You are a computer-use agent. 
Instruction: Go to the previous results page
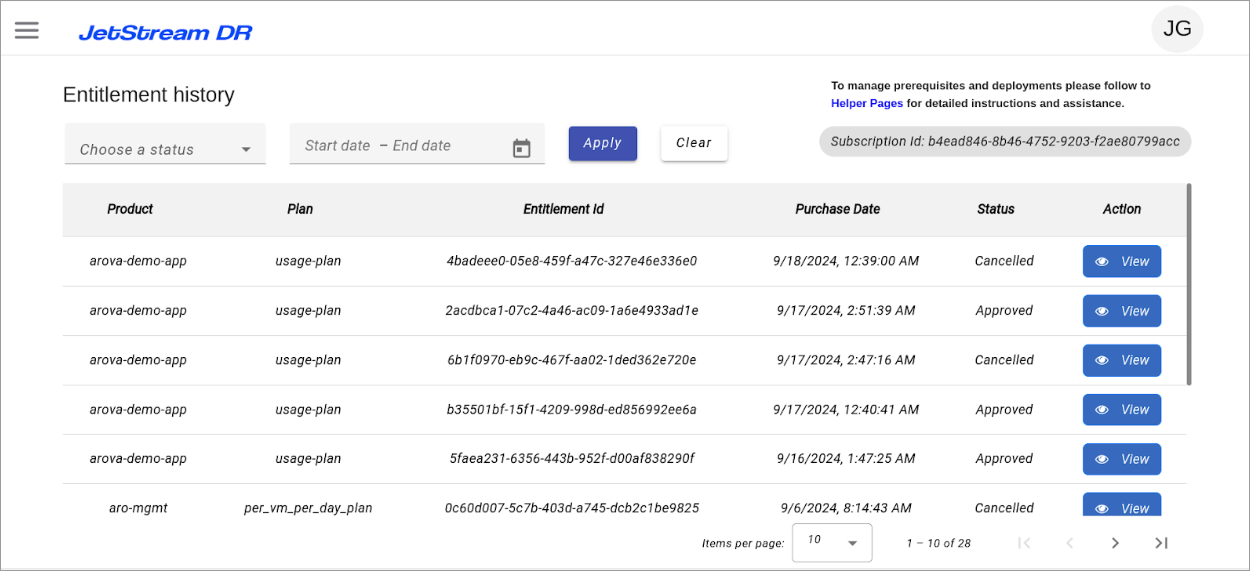(1069, 543)
